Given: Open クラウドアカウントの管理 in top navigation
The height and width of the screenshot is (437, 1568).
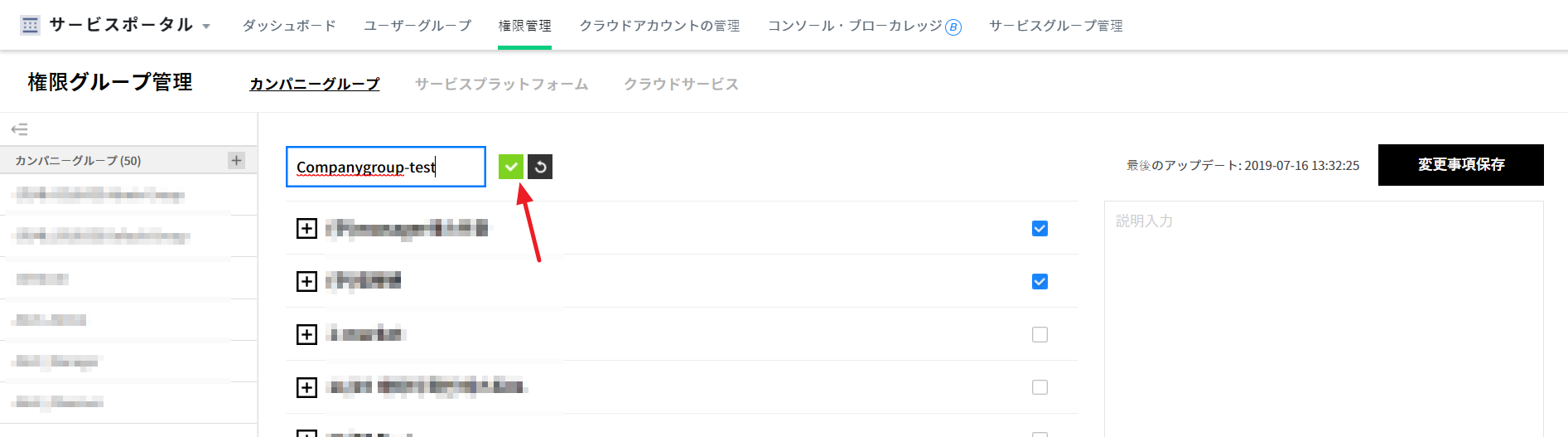Looking at the screenshot, I should click(659, 26).
